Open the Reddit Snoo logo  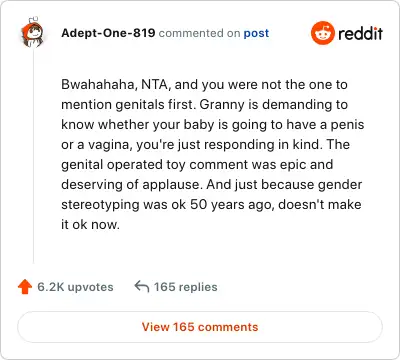[322, 33]
